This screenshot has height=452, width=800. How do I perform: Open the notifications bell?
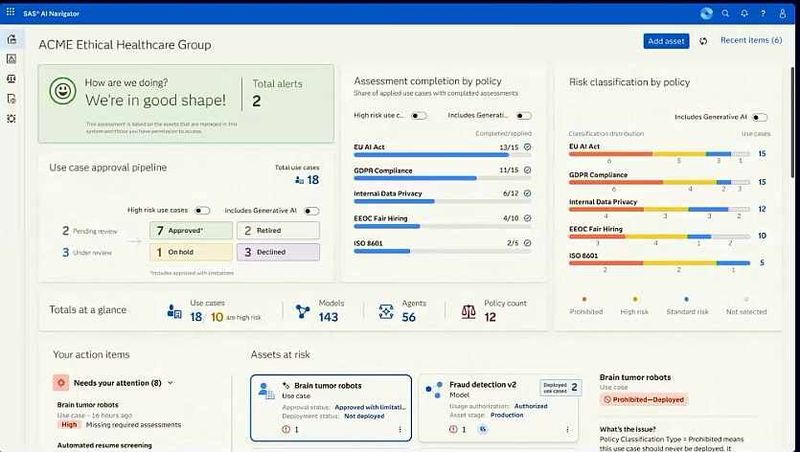[x=744, y=13]
